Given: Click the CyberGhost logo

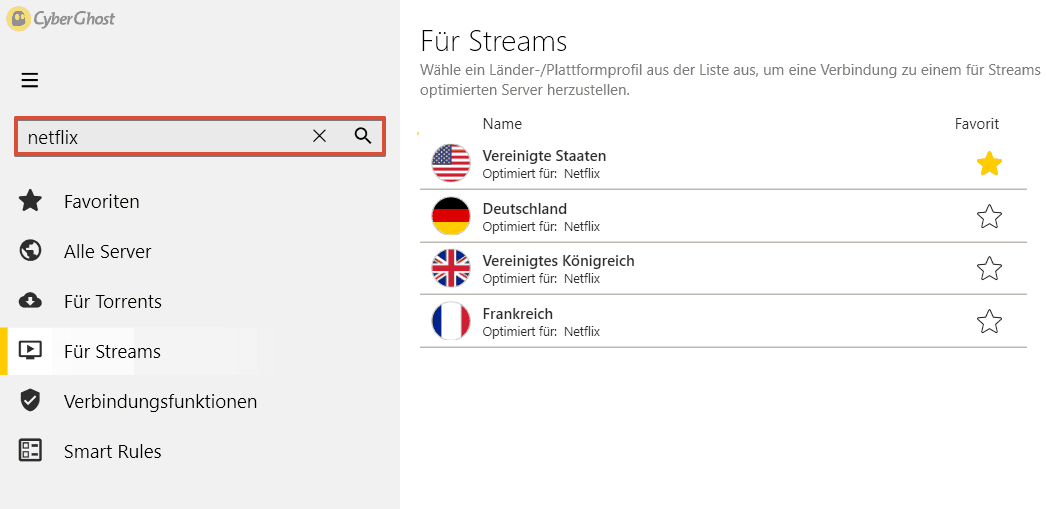Looking at the screenshot, I should click(x=61, y=19).
